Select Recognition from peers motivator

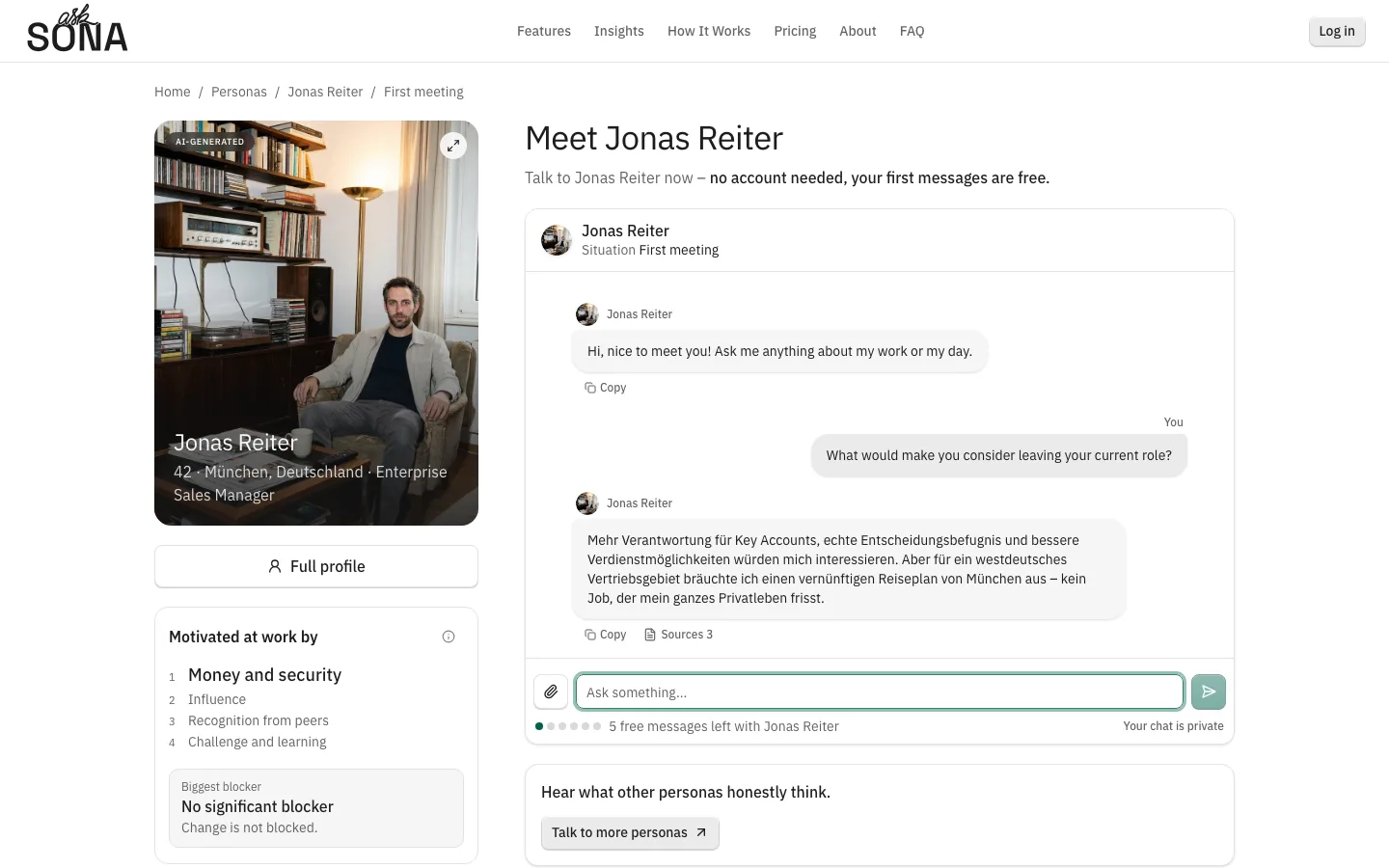pos(259,720)
